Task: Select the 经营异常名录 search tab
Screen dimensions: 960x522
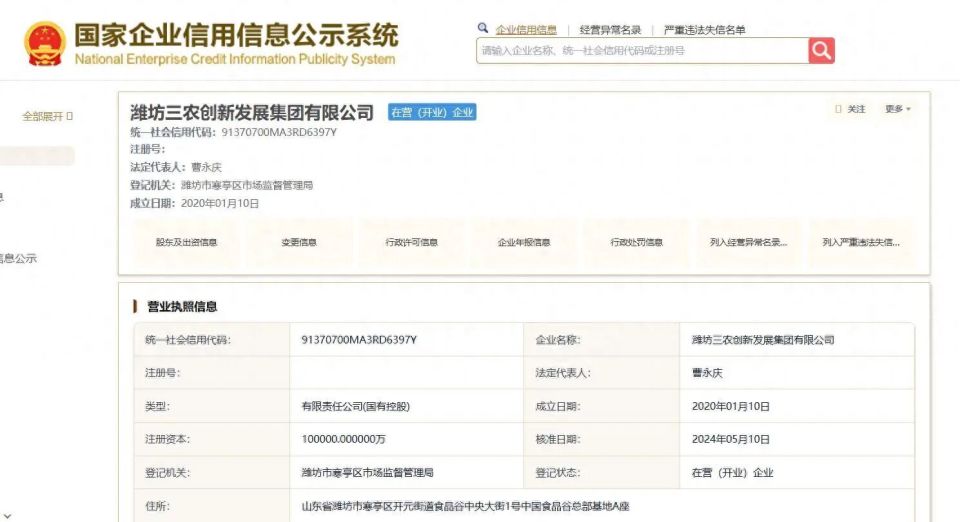Action: [610, 29]
